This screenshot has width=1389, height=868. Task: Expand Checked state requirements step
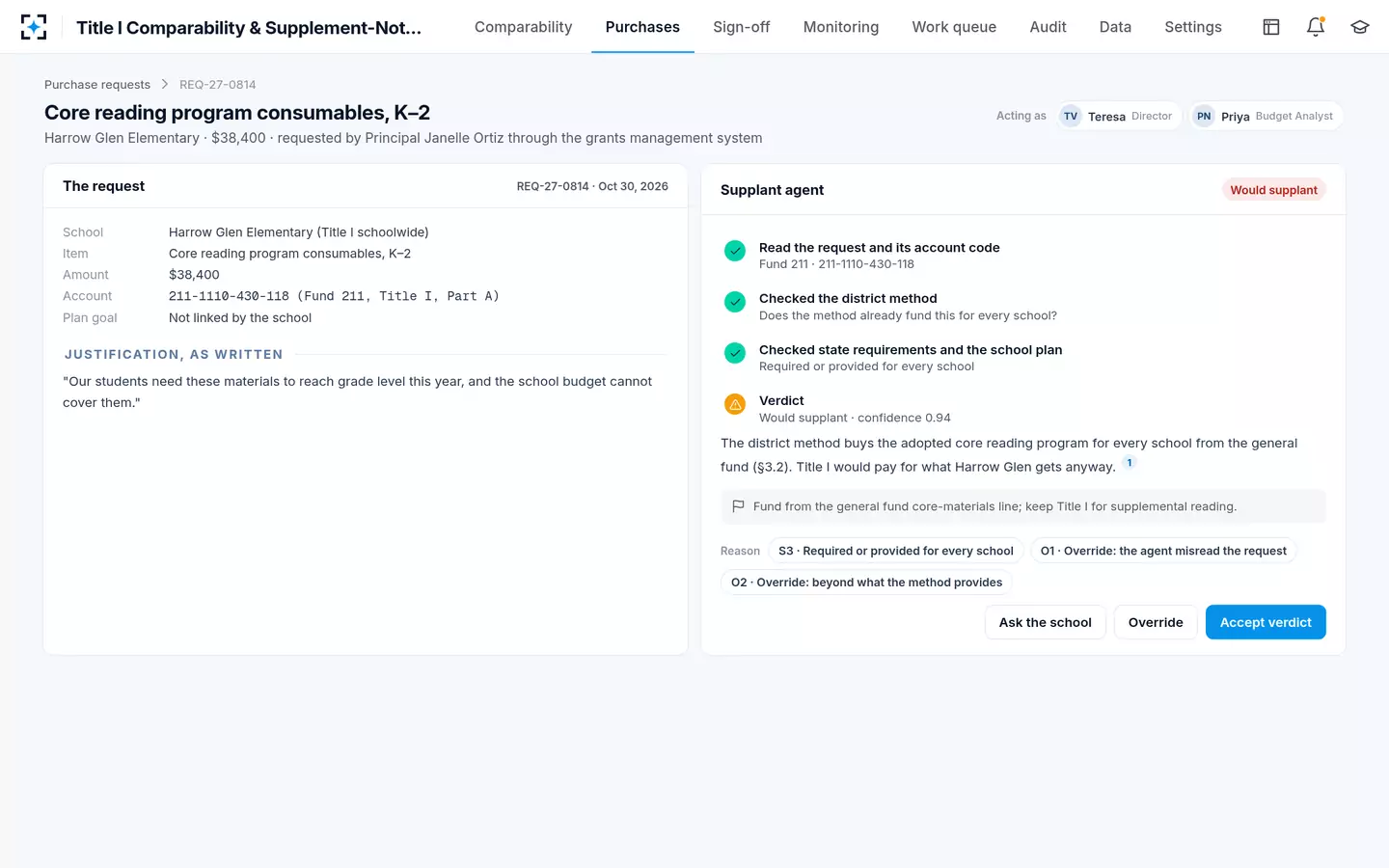1023,358
